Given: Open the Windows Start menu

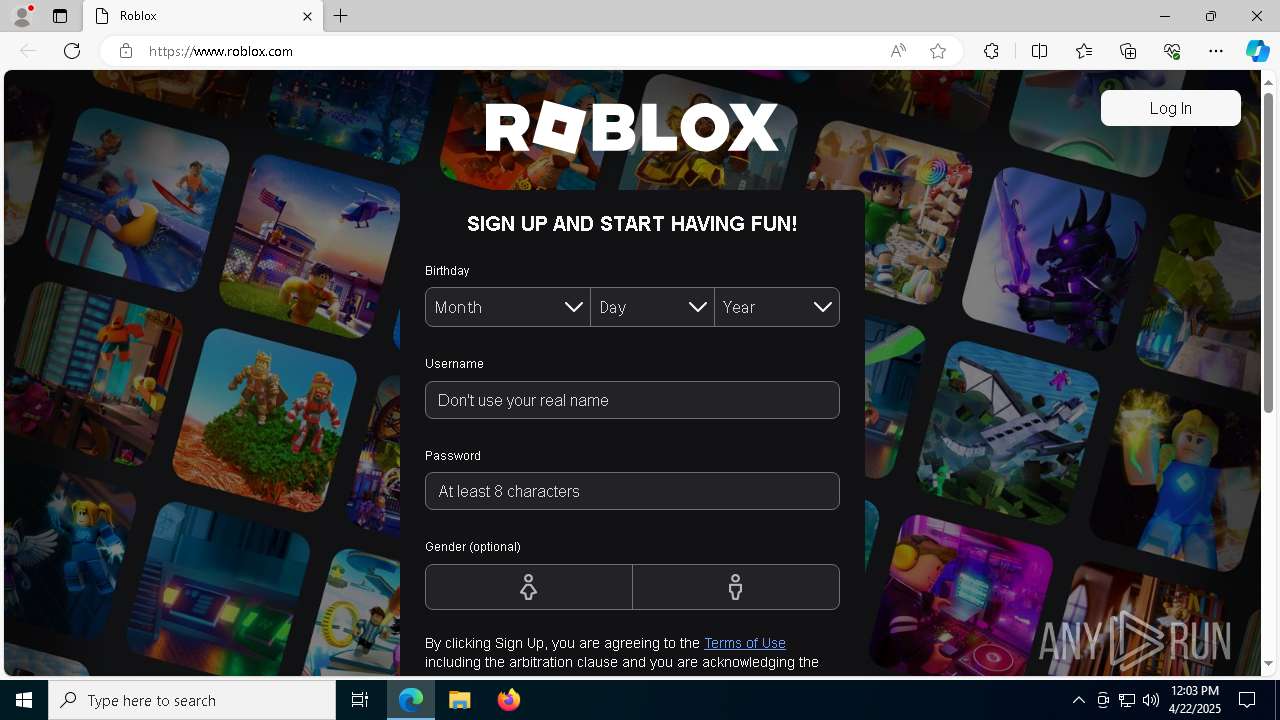Looking at the screenshot, I should coord(24,700).
